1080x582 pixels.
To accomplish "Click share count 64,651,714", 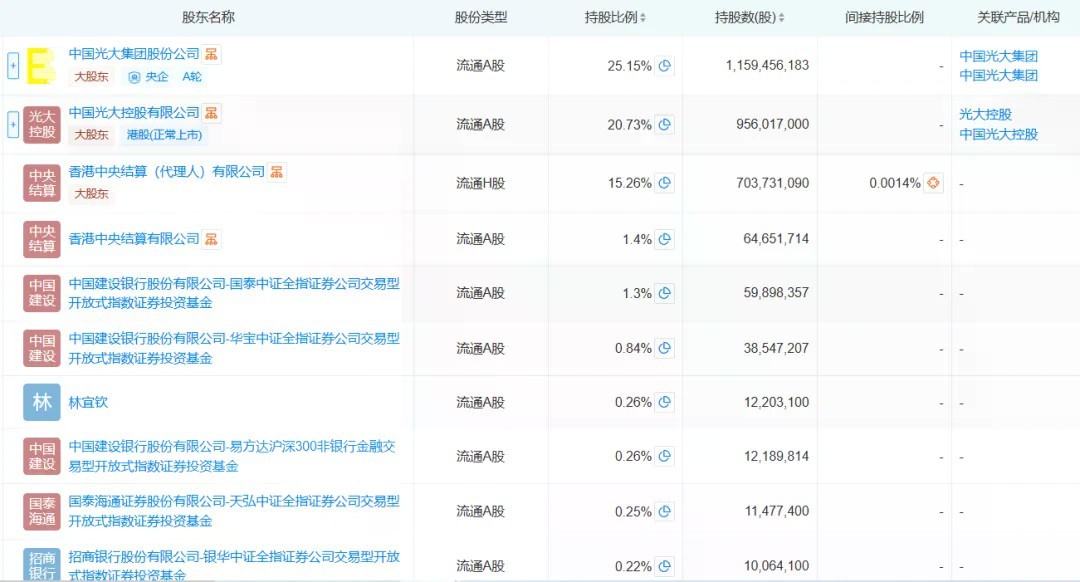I will pos(776,239).
